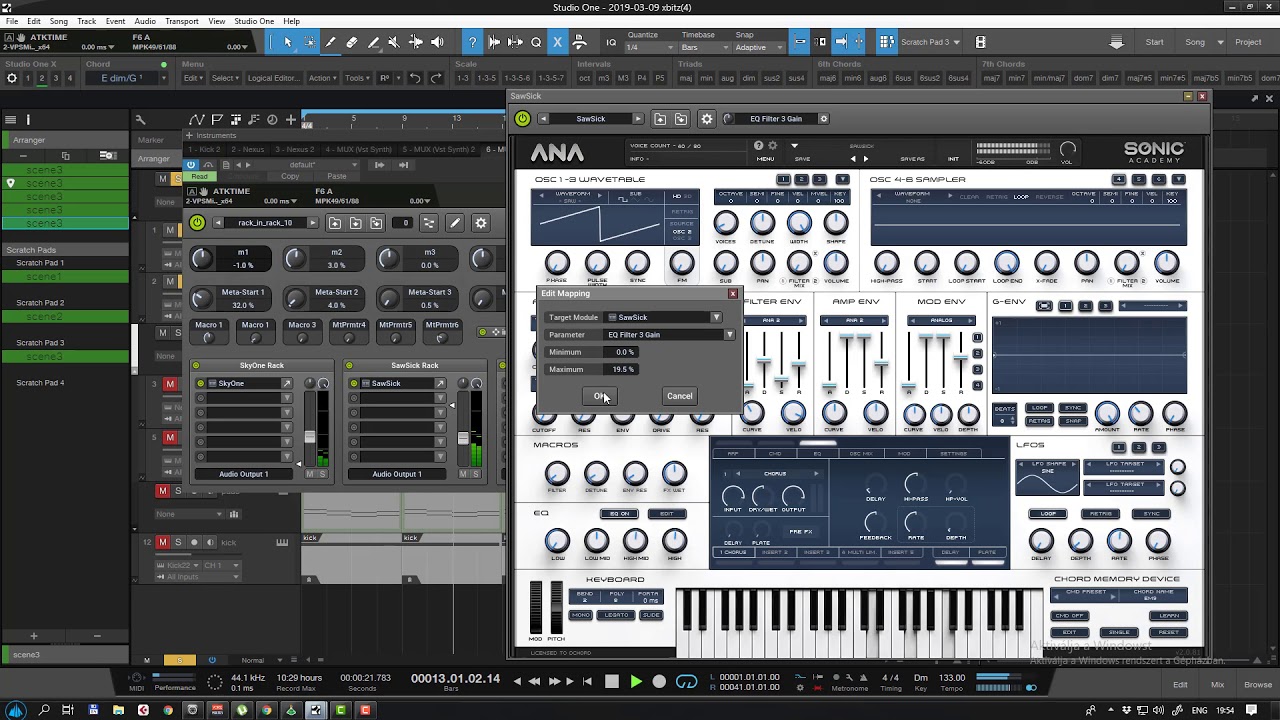This screenshot has width=1280, height=720.
Task: Enable ANA keyboard LEGATO button
Action: (616, 615)
